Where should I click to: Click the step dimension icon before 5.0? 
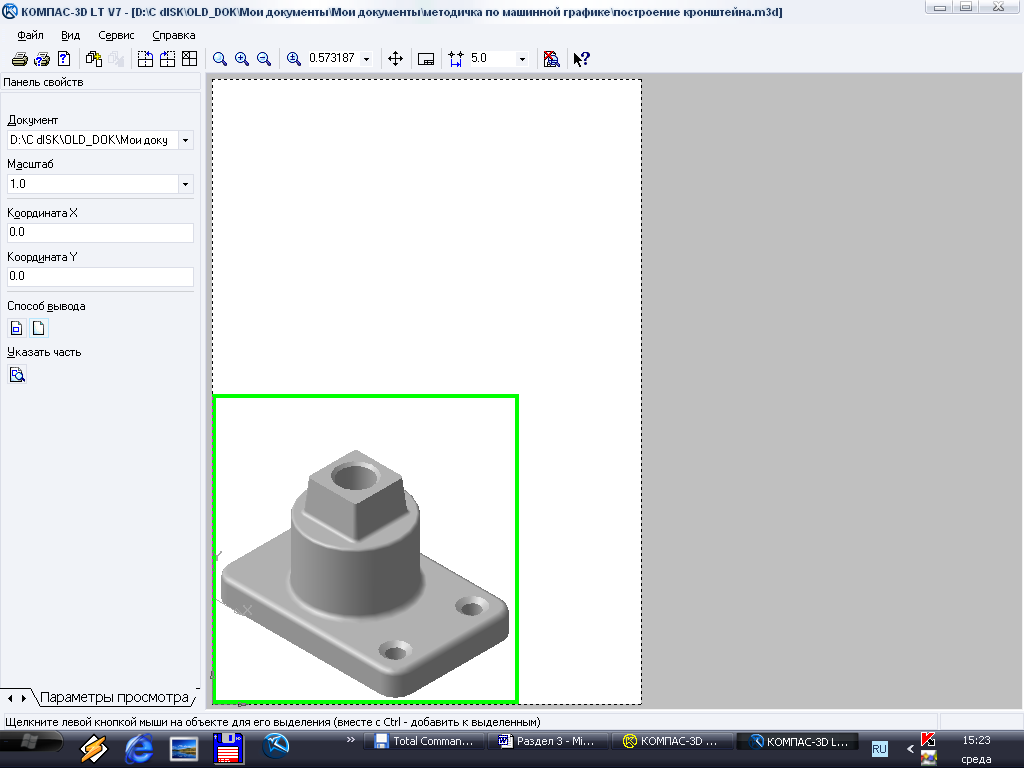pos(456,59)
